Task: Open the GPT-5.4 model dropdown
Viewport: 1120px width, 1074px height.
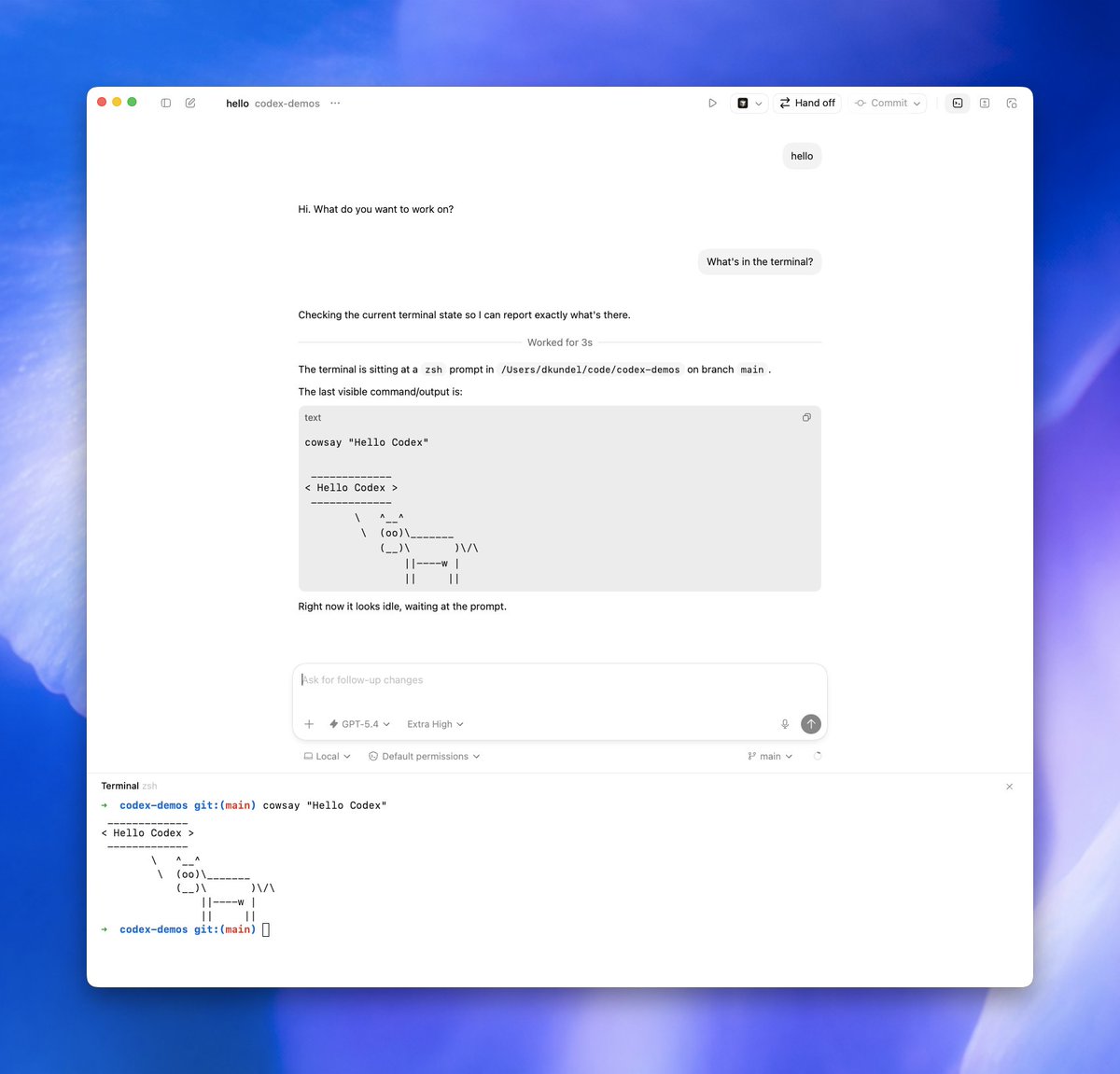Action: coord(359,724)
